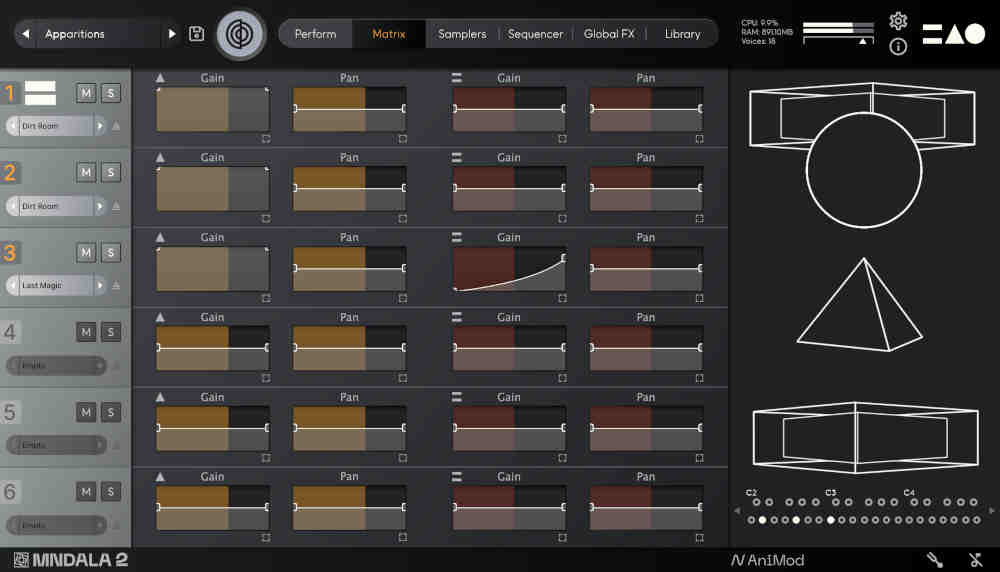
Task: Open the Apparitions preset name dropdown
Action: point(90,34)
